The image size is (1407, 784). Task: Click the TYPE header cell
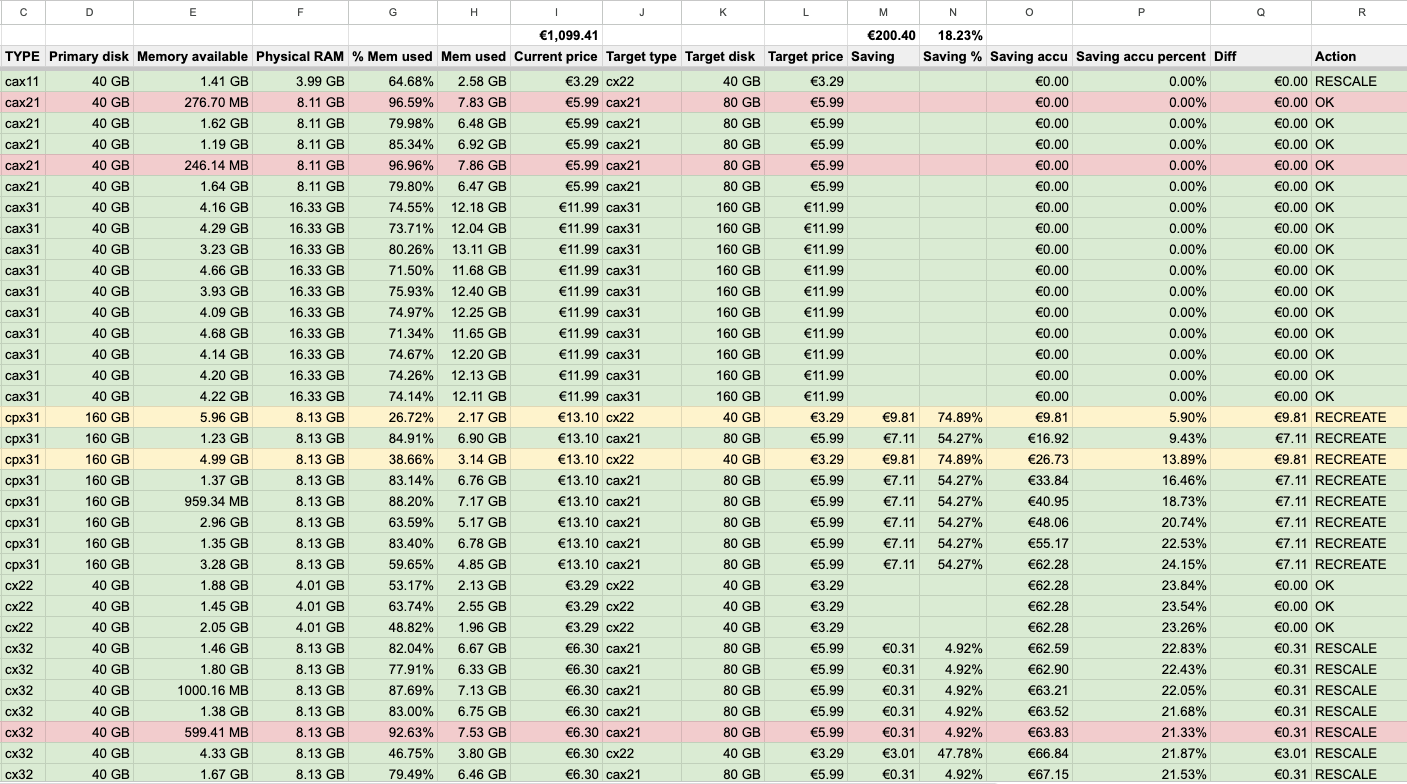23,56
